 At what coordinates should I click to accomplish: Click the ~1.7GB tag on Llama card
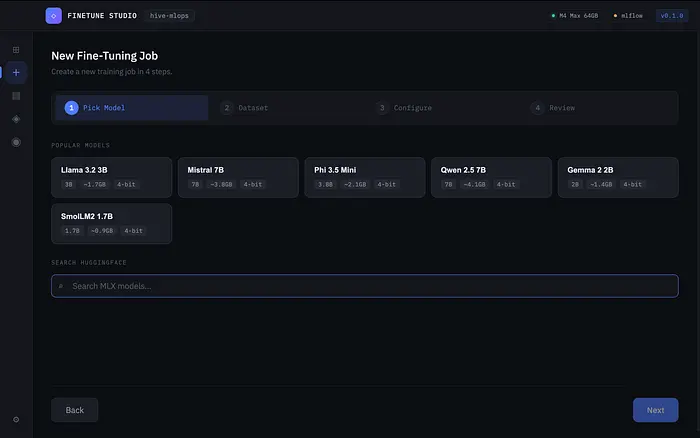[x=95, y=184]
